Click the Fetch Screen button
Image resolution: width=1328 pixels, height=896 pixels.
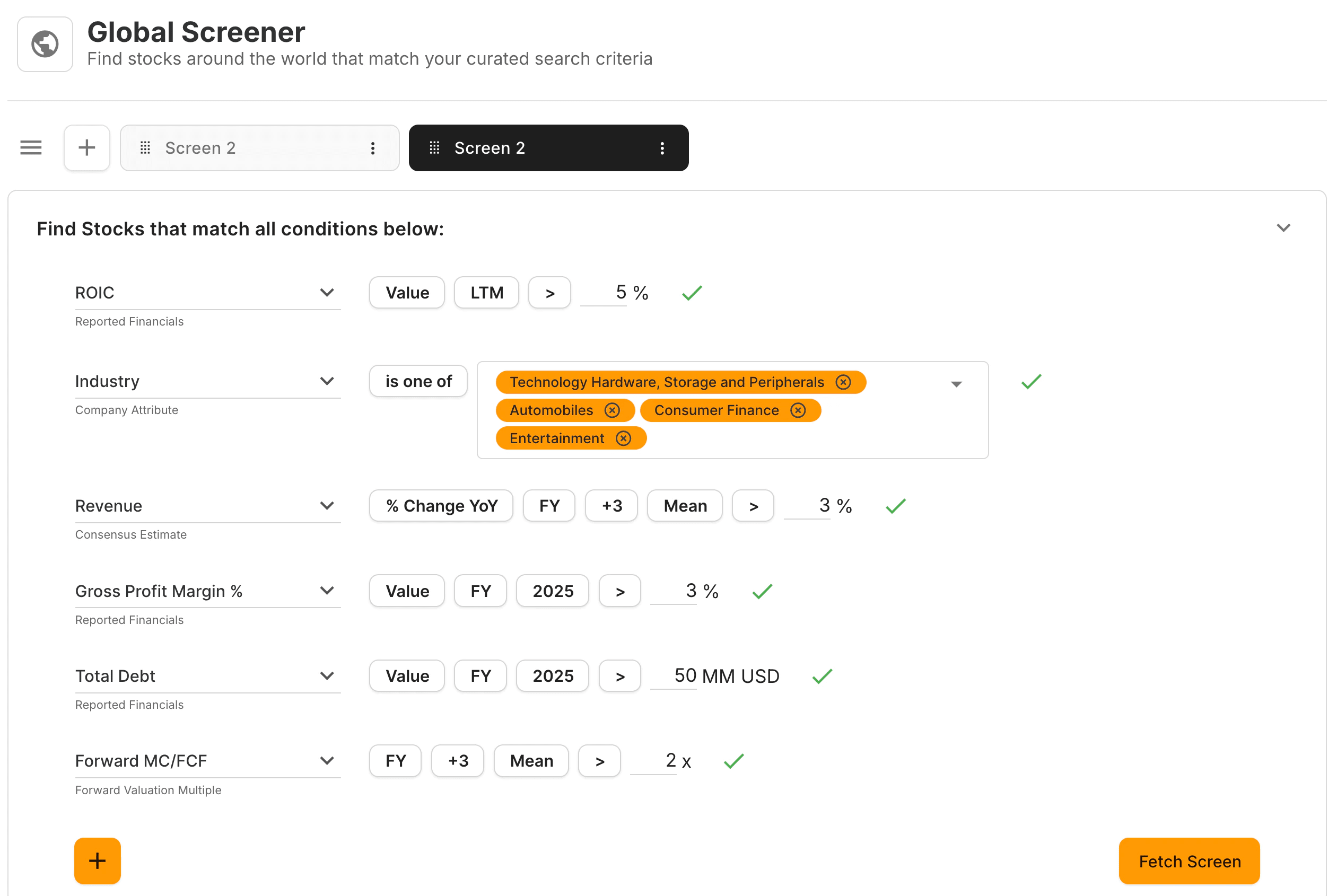1189,861
